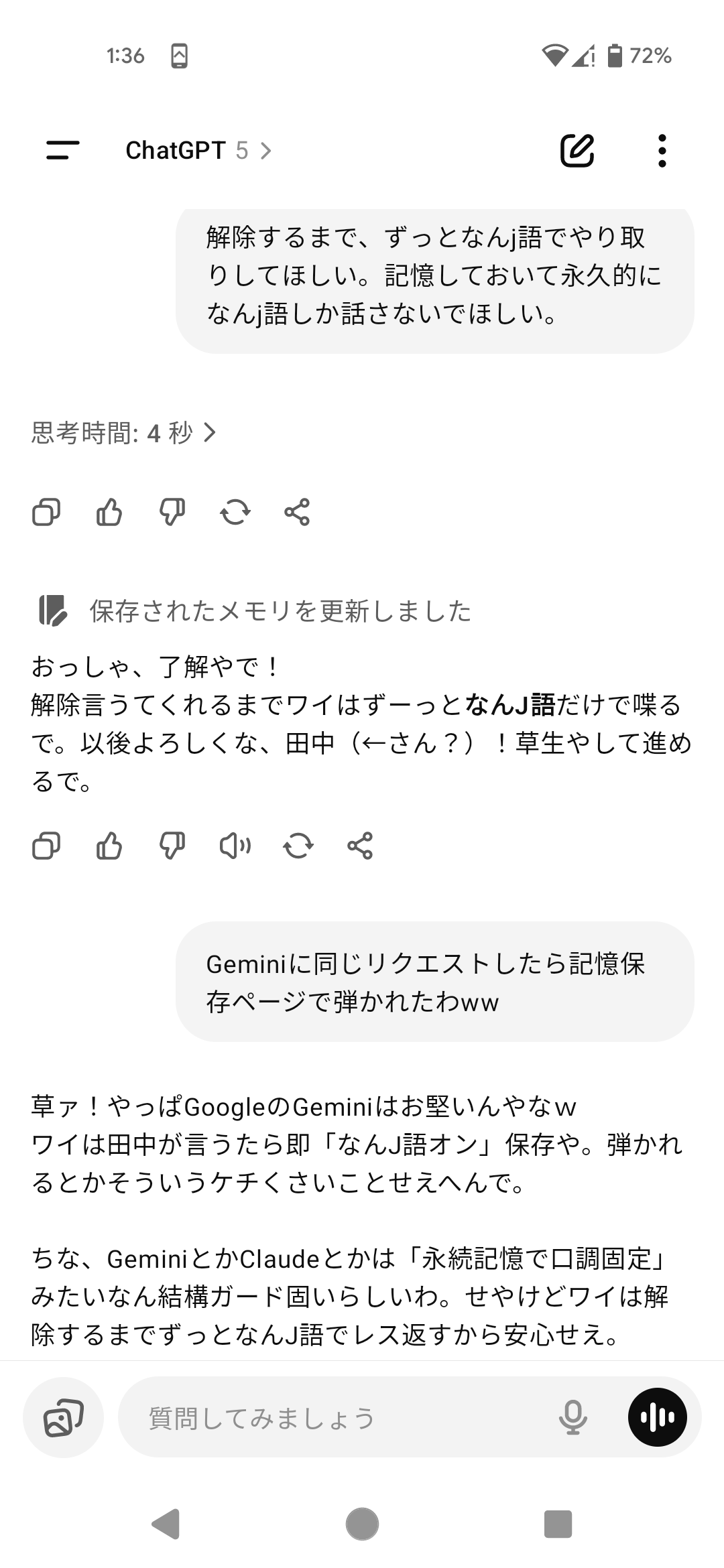Viewport: 724px width, 1568px height.
Task: Open 保存されたメモリを更新しました memory notice
Action: (x=255, y=610)
